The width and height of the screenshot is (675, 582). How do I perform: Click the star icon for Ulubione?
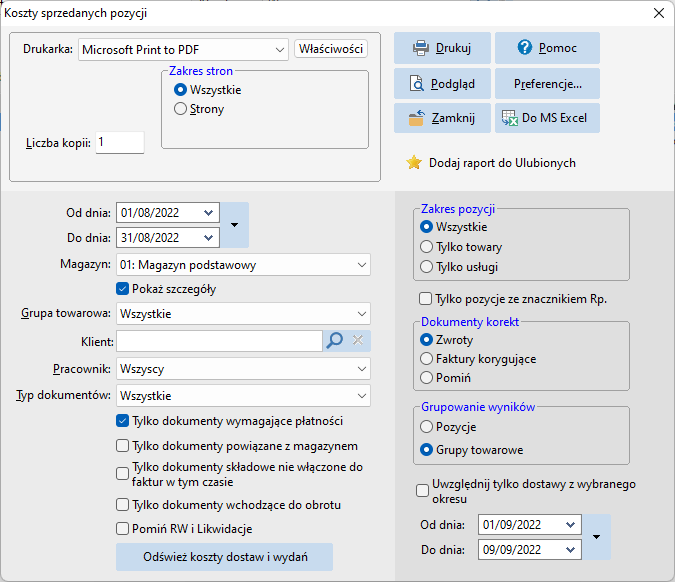tap(414, 163)
